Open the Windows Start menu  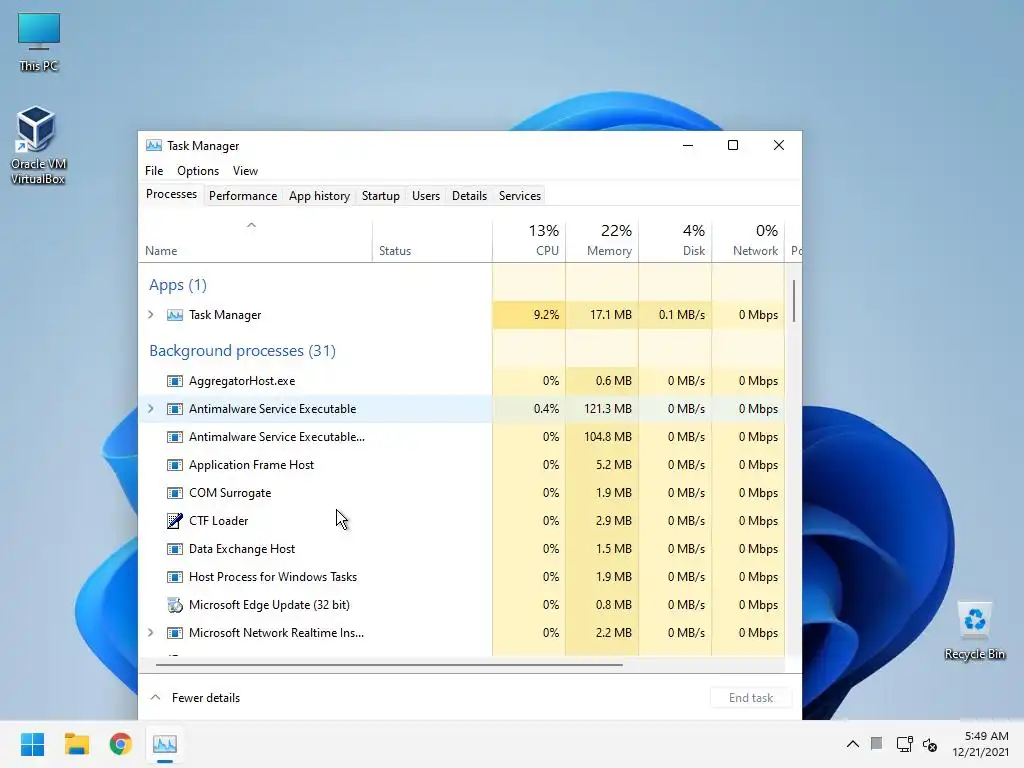(x=32, y=744)
